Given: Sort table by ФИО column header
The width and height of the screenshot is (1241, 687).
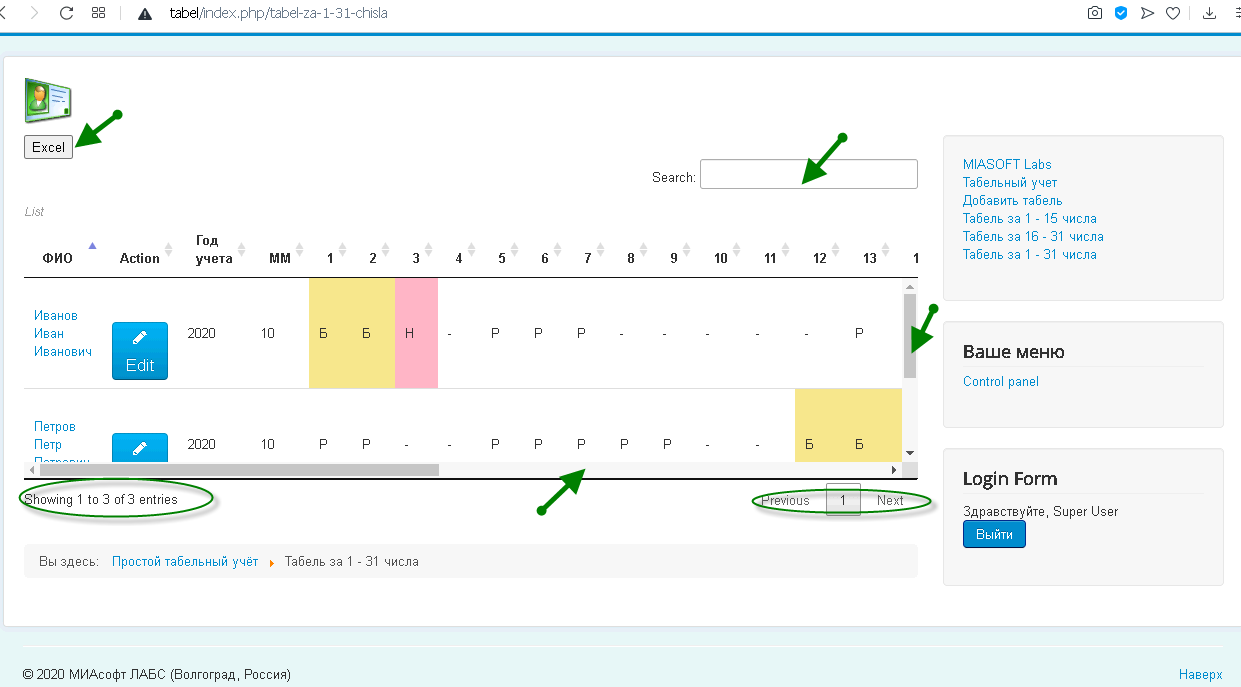Looking at the screenshot, I should click(x=58, y=258).
